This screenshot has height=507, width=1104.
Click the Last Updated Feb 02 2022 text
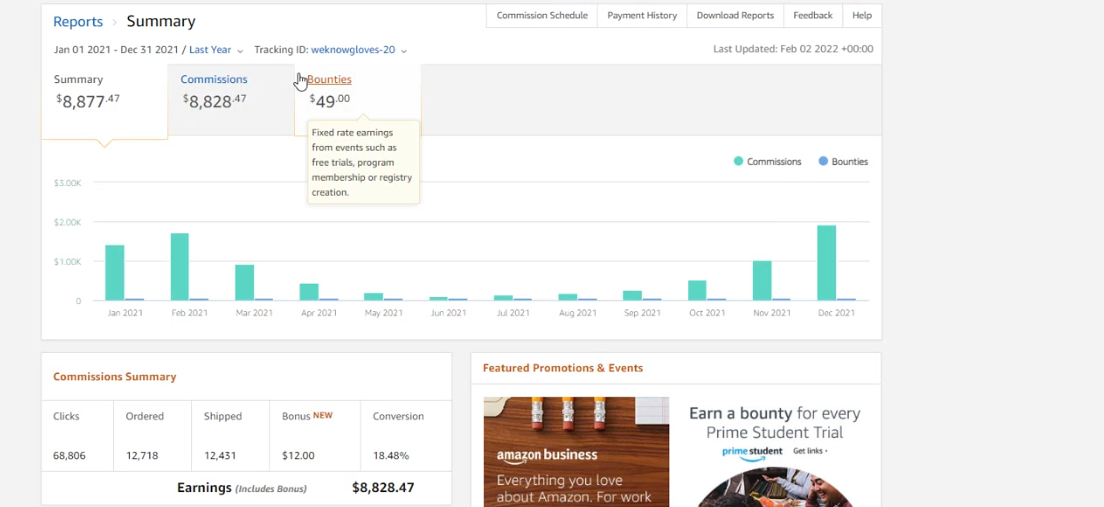point(793,49)
